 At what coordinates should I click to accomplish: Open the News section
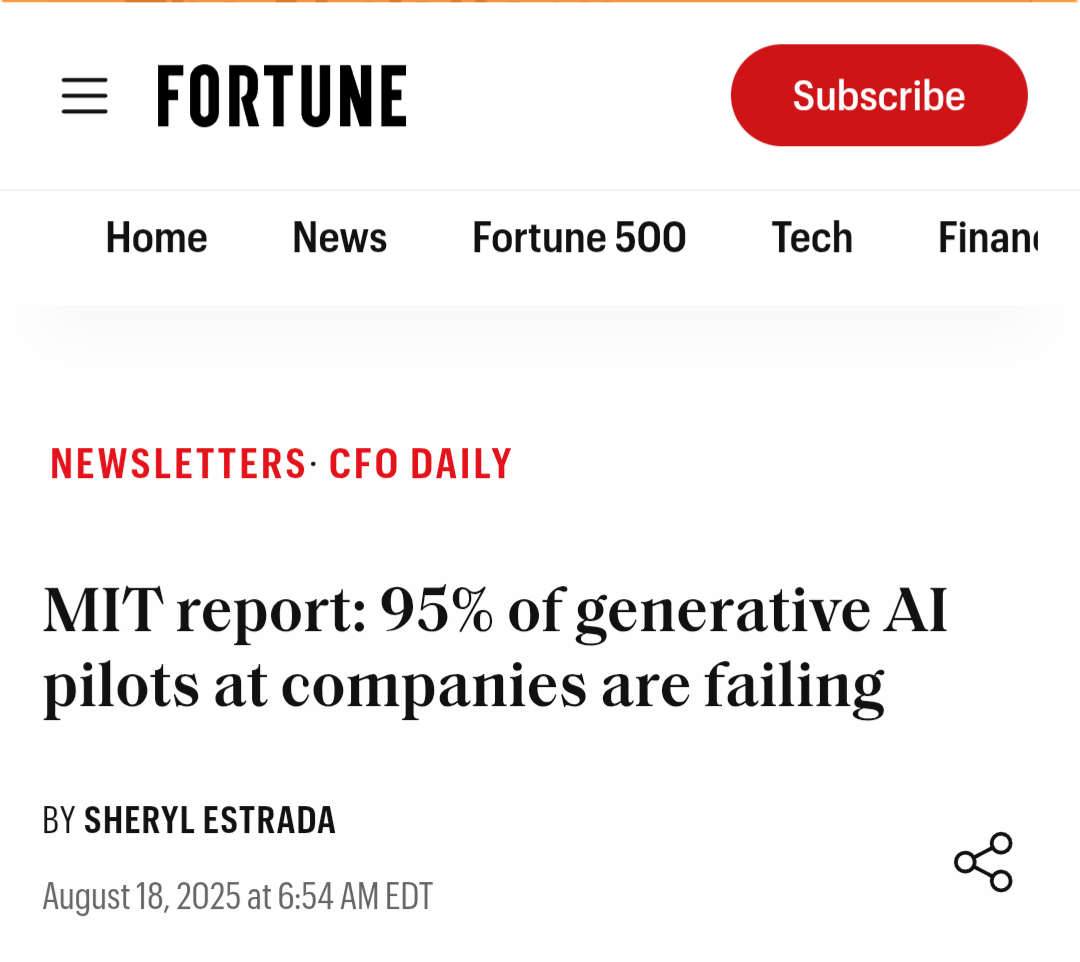tap(339, 238)
